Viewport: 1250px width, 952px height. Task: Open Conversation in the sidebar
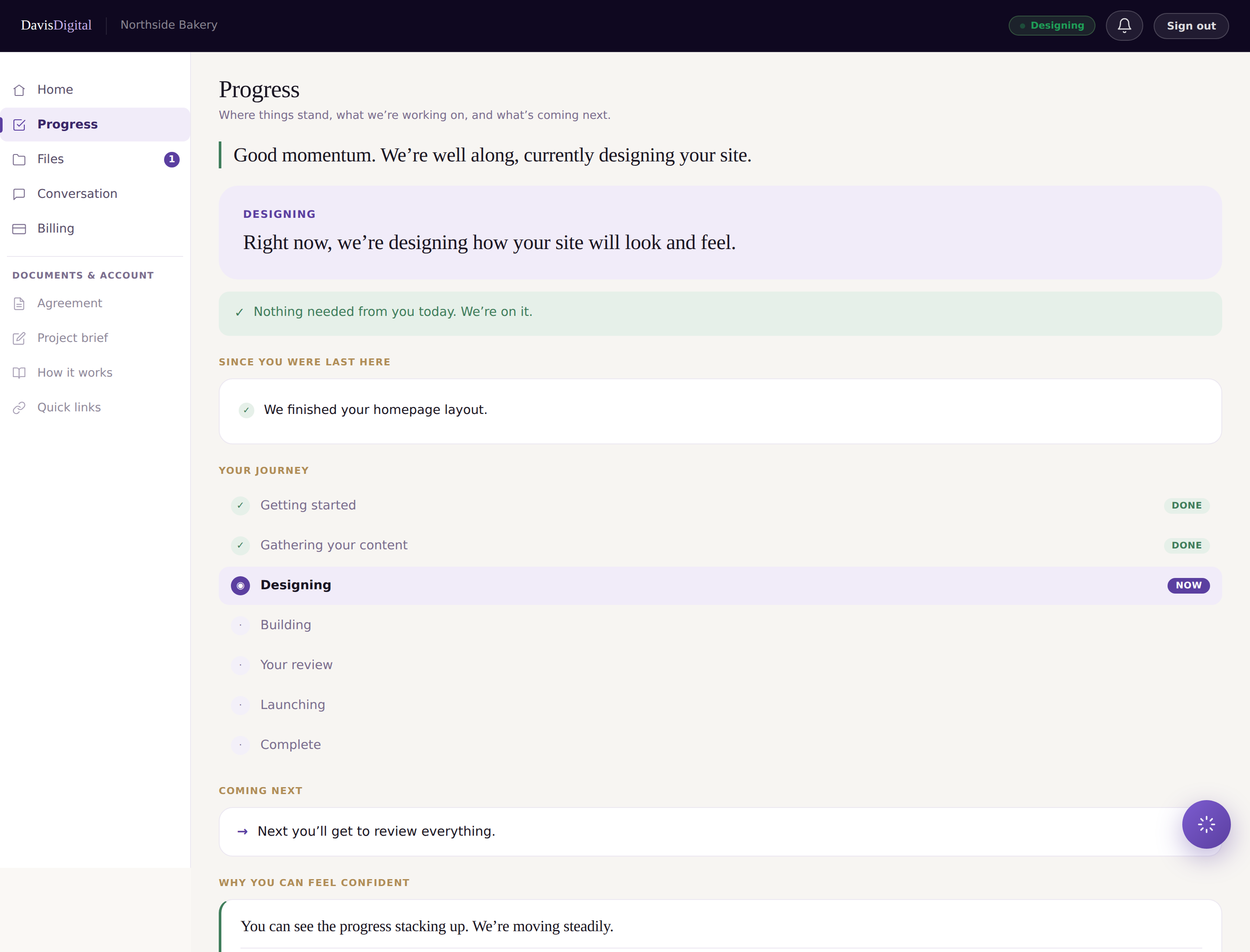coord(95,194)
